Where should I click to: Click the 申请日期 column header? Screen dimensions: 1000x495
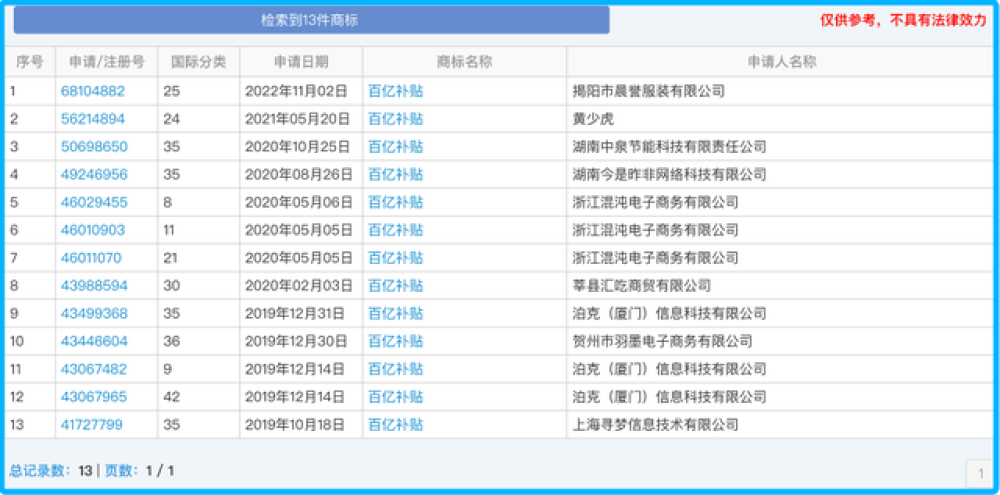click(302, 62)
